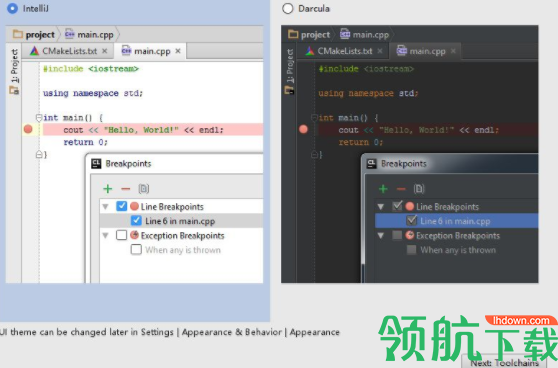Click project tool window icon in IntelliJ preview sidebar

[14, 90]
